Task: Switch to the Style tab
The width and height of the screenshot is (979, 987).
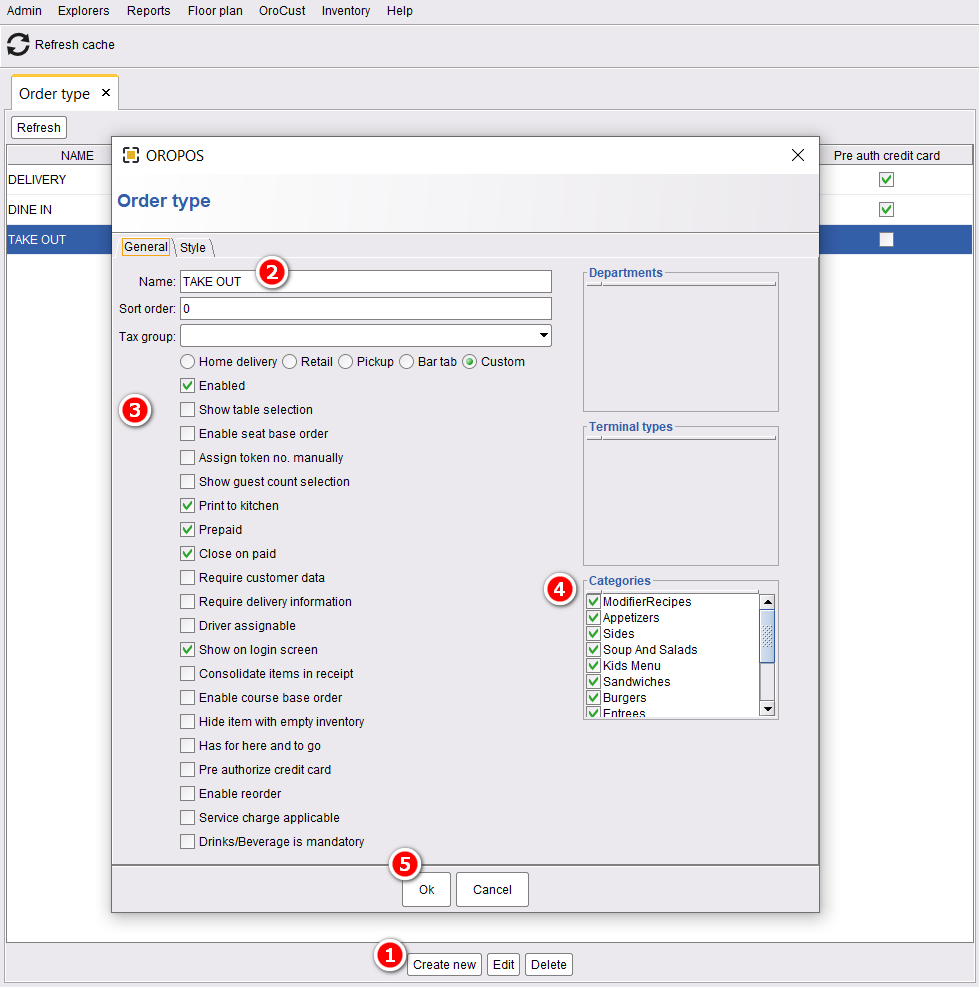Action: (x=193, y=247)
